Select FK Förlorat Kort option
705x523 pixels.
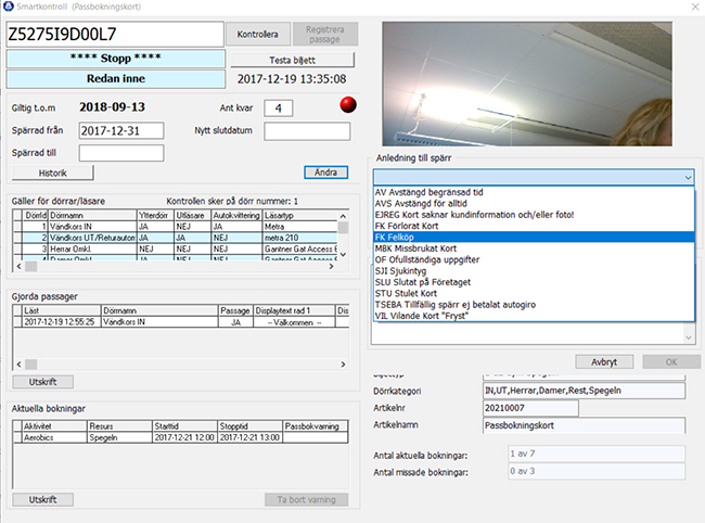pyautogui.click(x=534, y=226)
